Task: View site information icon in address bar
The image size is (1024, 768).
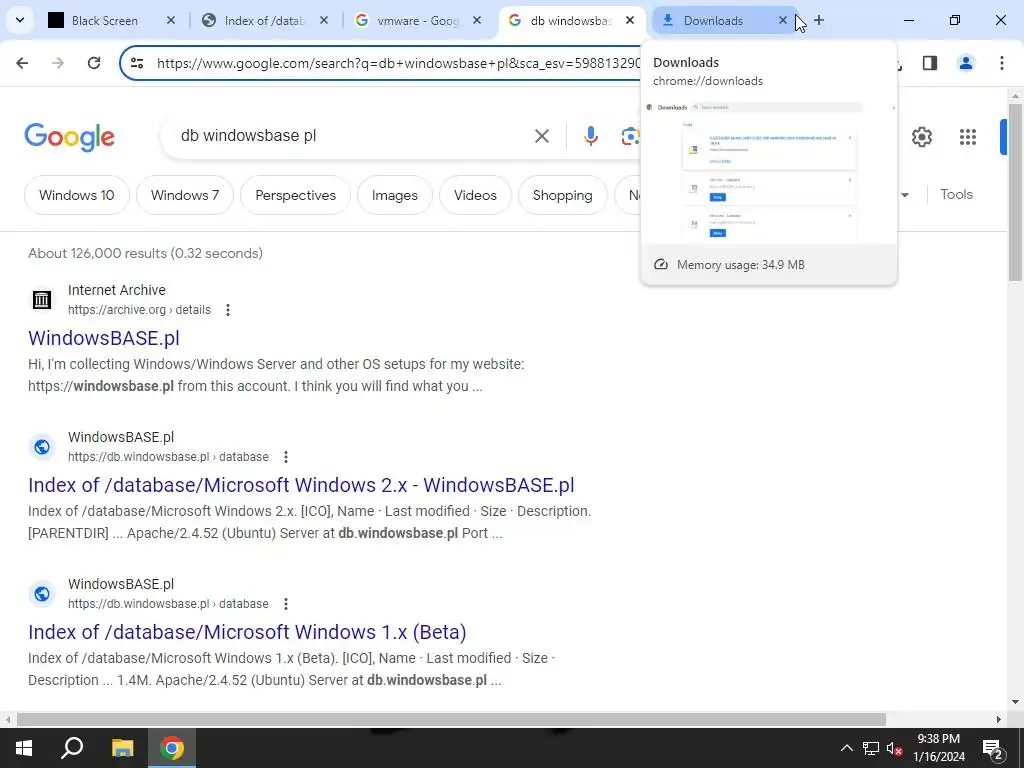Action: [x=137, y=63]
